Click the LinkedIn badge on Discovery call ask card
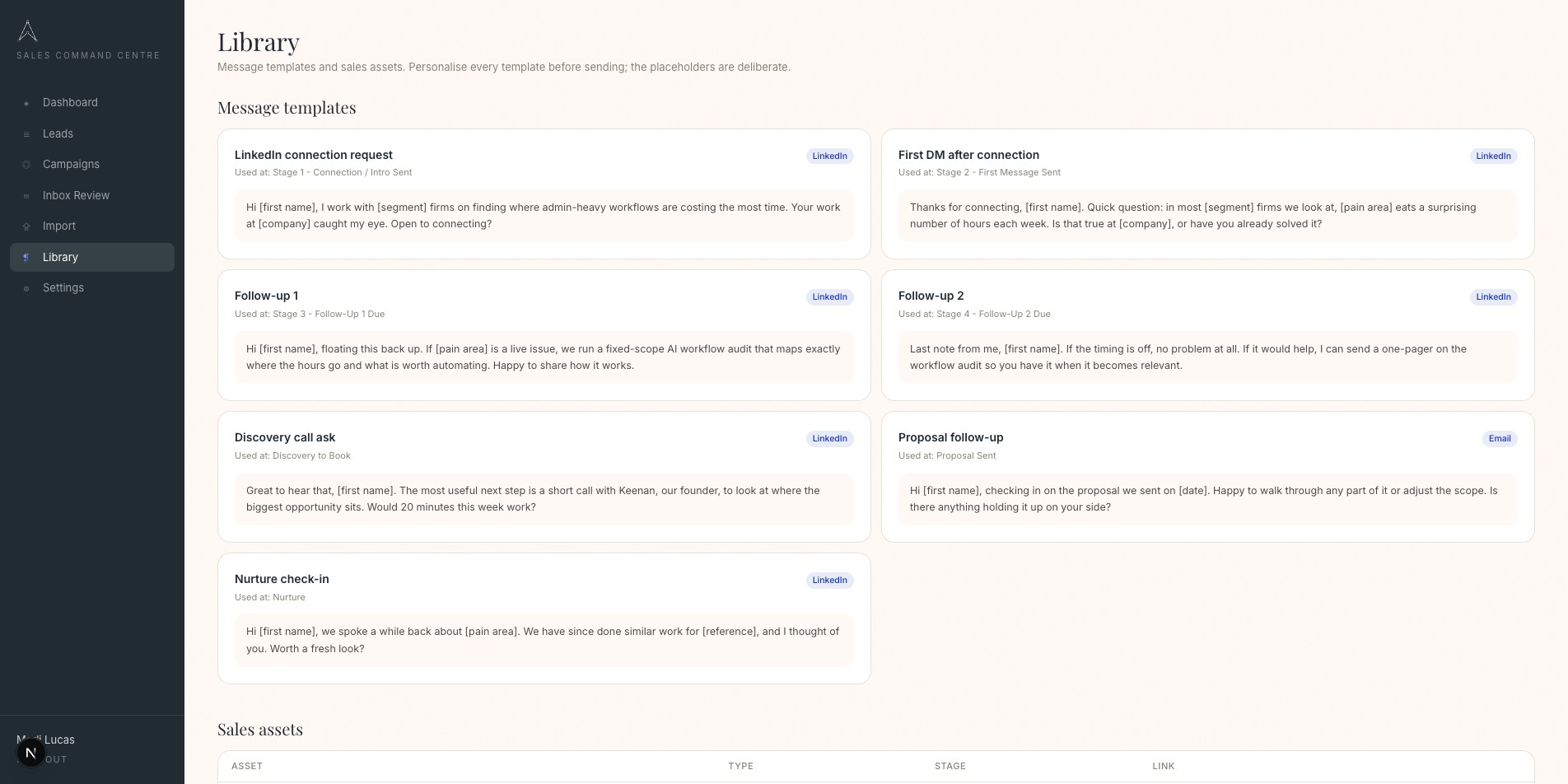The height and width of the screenshot is (784, 1568). coord(829,438)
